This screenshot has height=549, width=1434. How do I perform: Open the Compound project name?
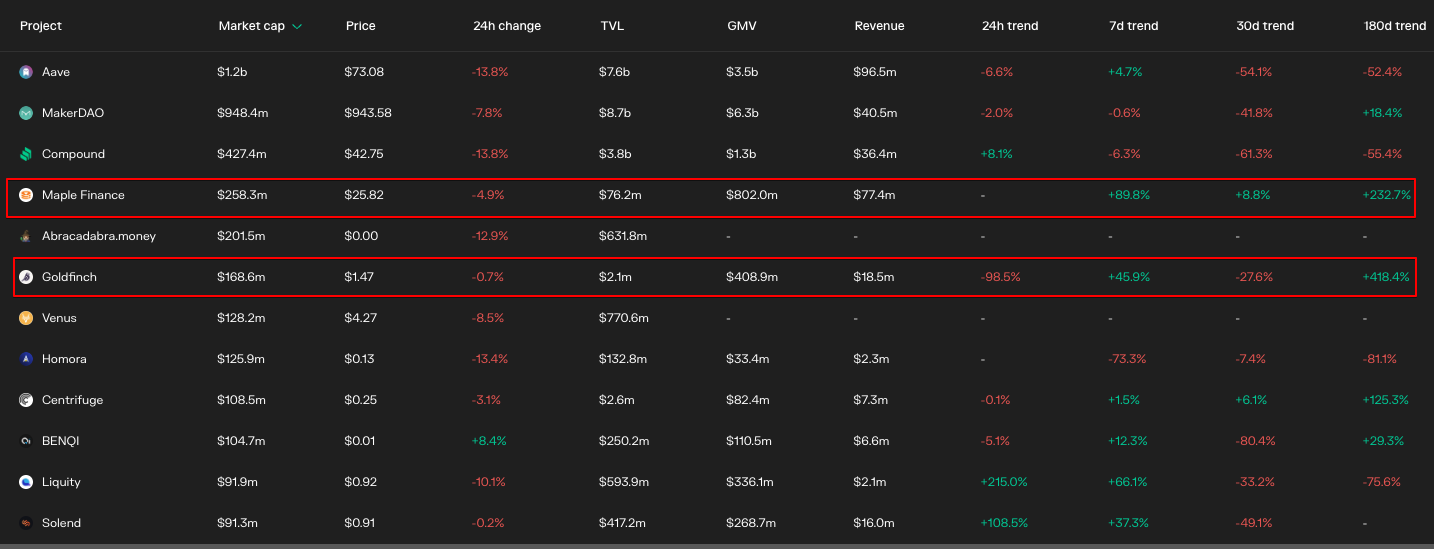point(73,154)
